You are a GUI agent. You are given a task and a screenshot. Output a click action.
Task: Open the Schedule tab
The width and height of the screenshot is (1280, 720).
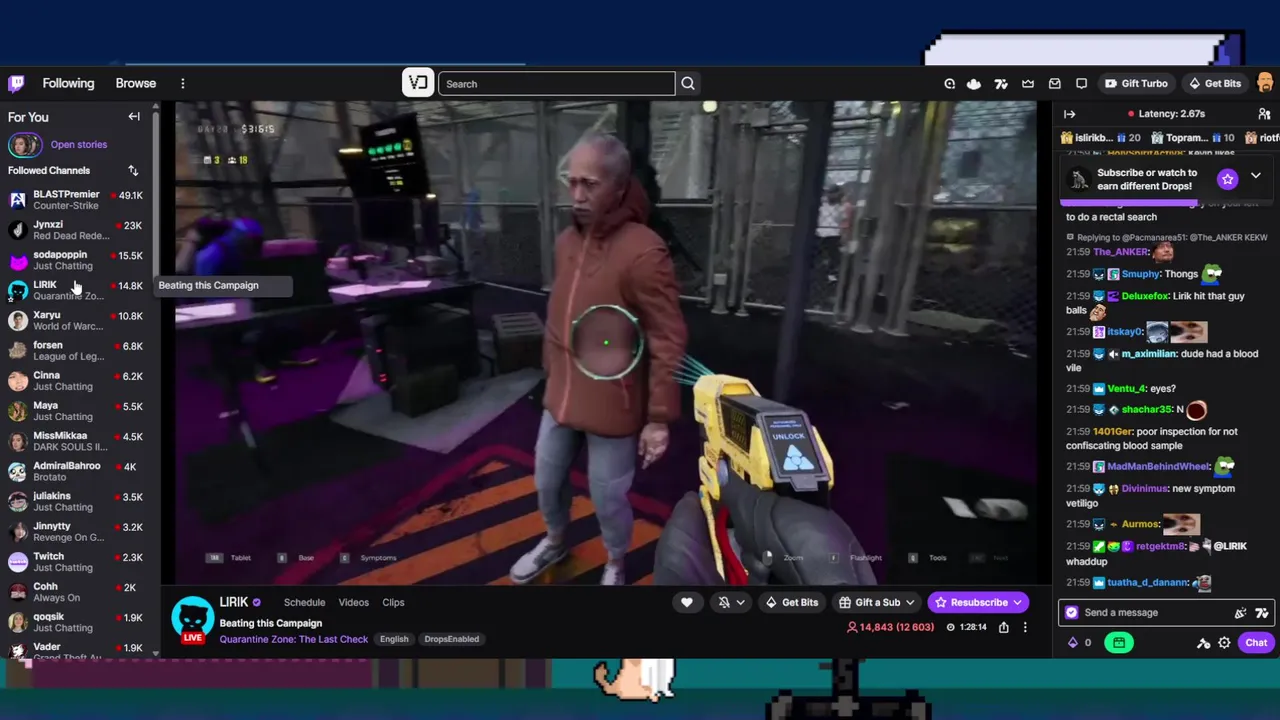304,603
